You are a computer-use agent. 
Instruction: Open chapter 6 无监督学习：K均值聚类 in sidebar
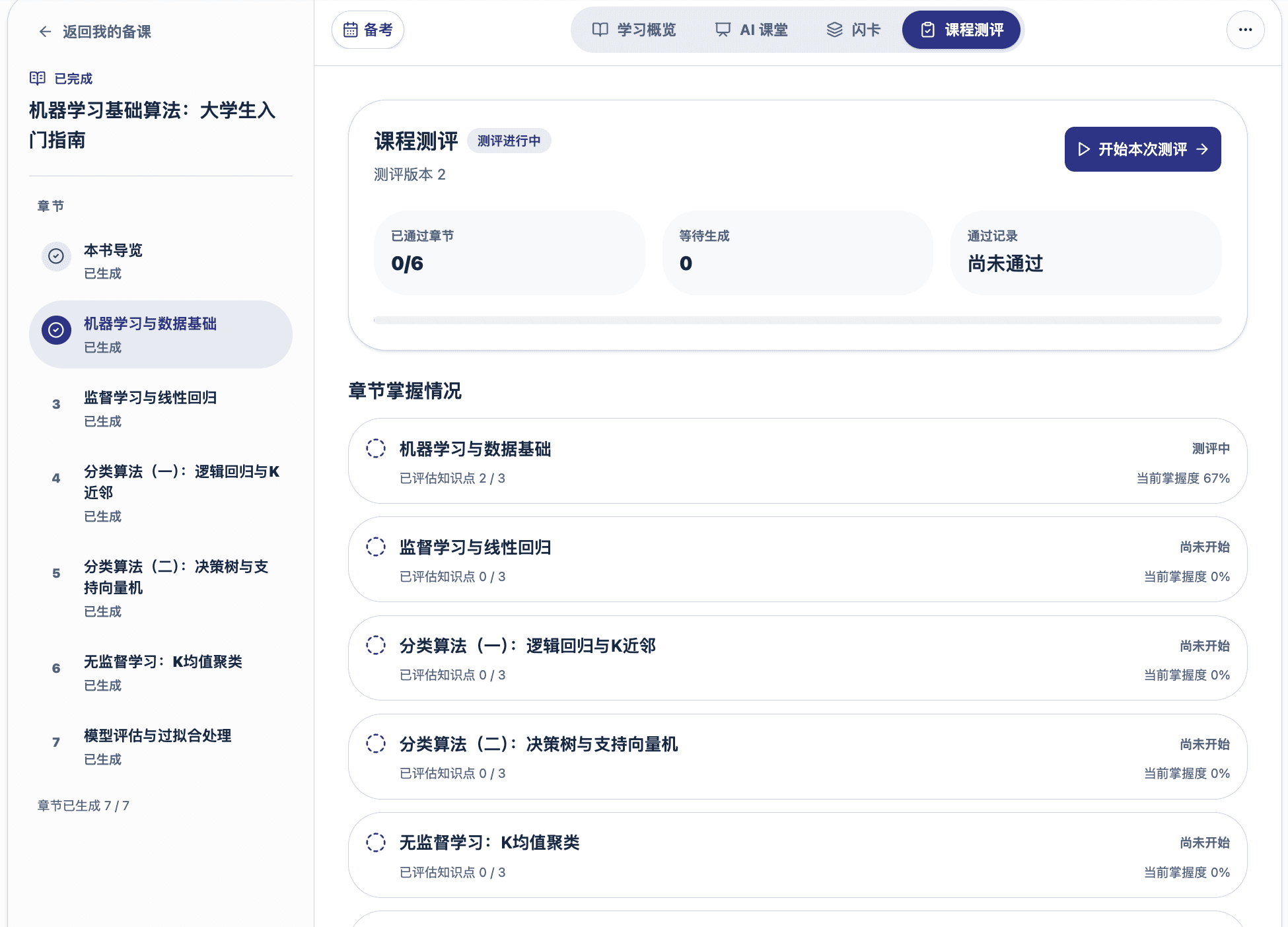click(161, 673)
